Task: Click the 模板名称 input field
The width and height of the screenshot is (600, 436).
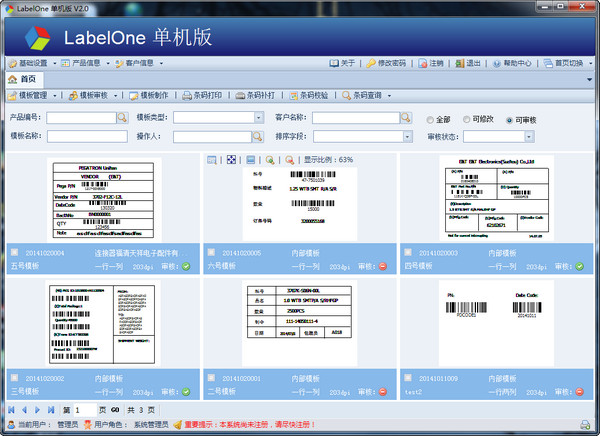Action: pos(87,137)
